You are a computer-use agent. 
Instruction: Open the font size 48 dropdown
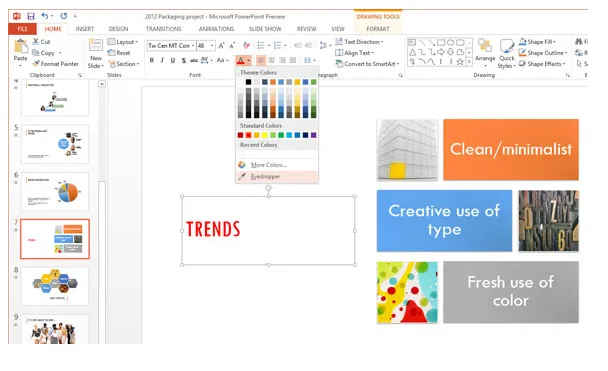click(x=212, y=46)
